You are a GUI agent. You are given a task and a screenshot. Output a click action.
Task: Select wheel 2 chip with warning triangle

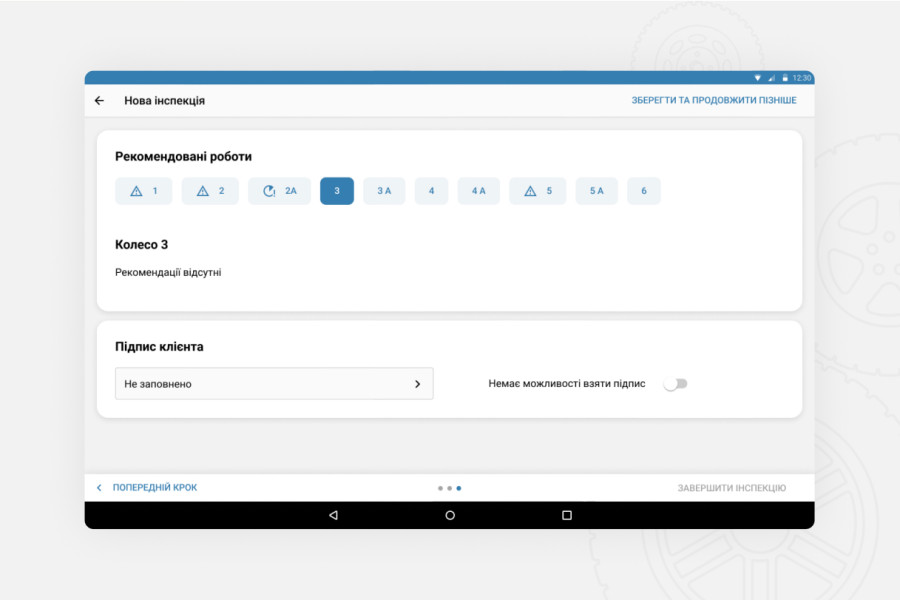210,191
